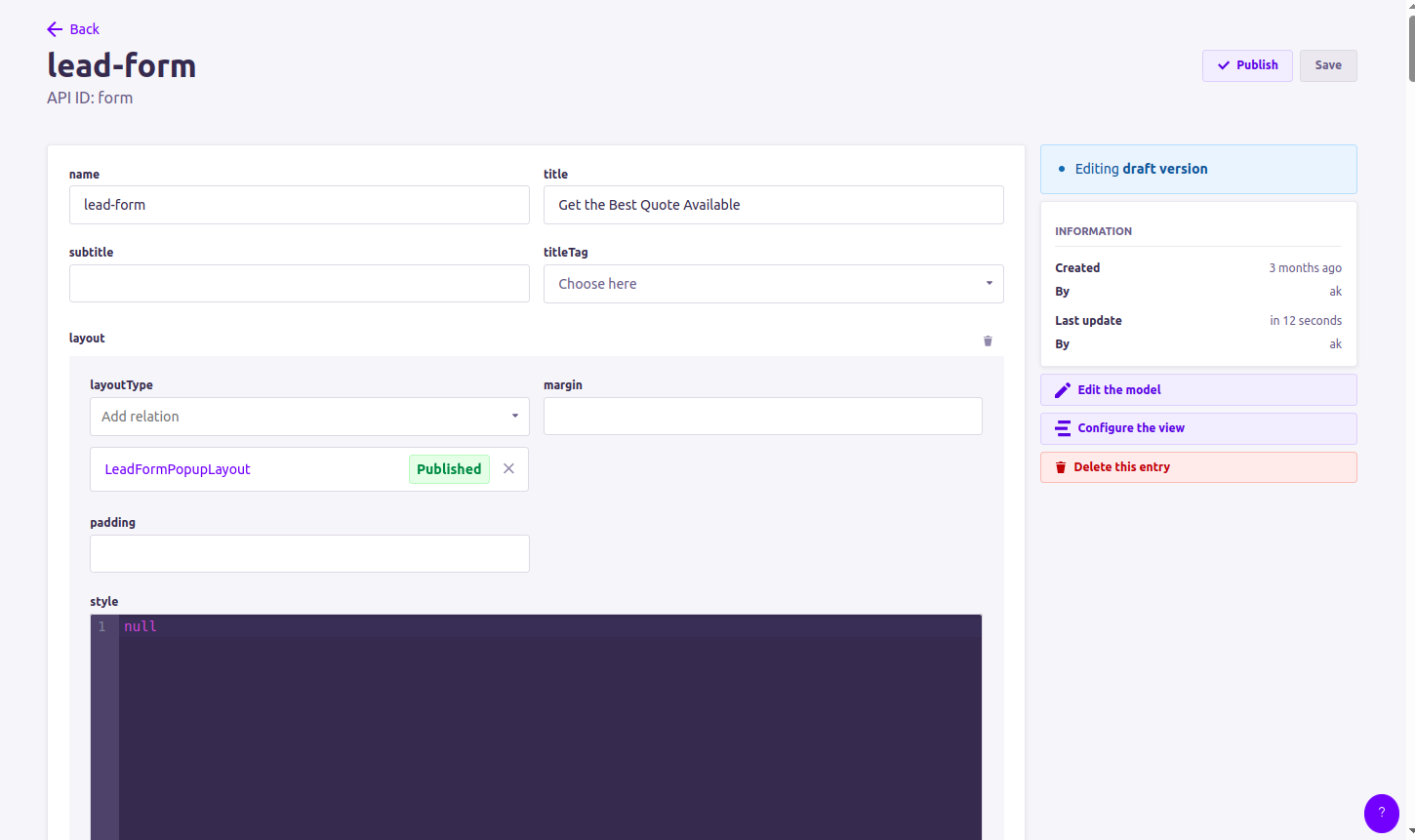Click line number 1 in the style editor
The width and height of the screenshot is (1415, 840).
click(101, 626)
